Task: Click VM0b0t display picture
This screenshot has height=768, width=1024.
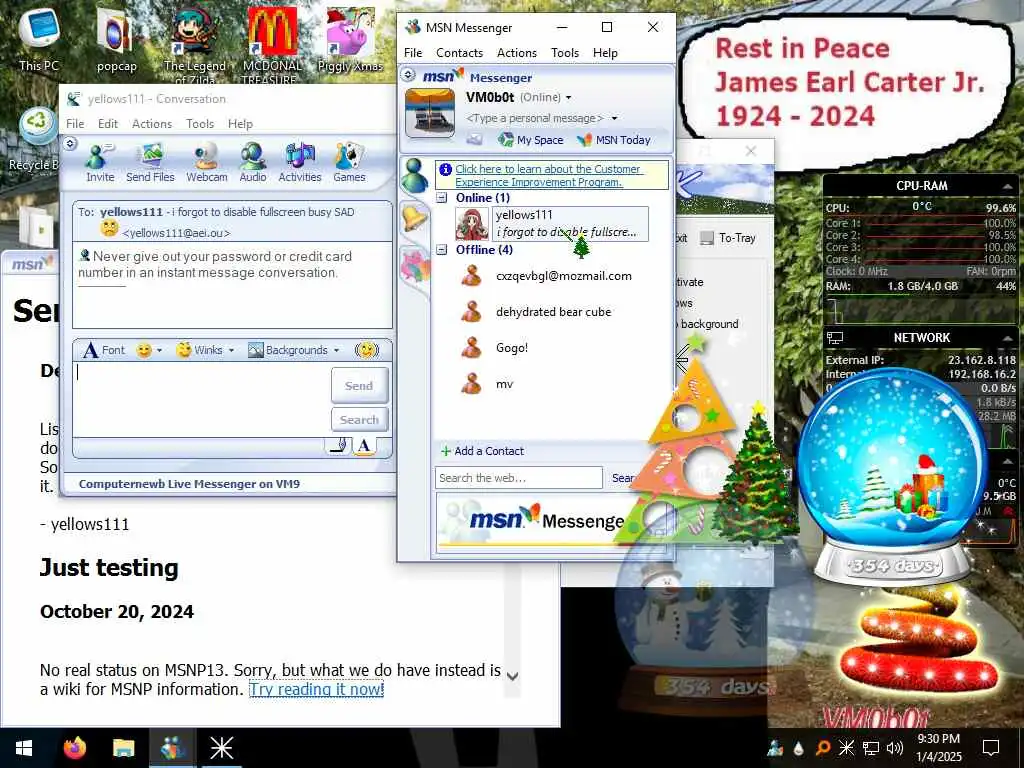Action: (430, 113)
